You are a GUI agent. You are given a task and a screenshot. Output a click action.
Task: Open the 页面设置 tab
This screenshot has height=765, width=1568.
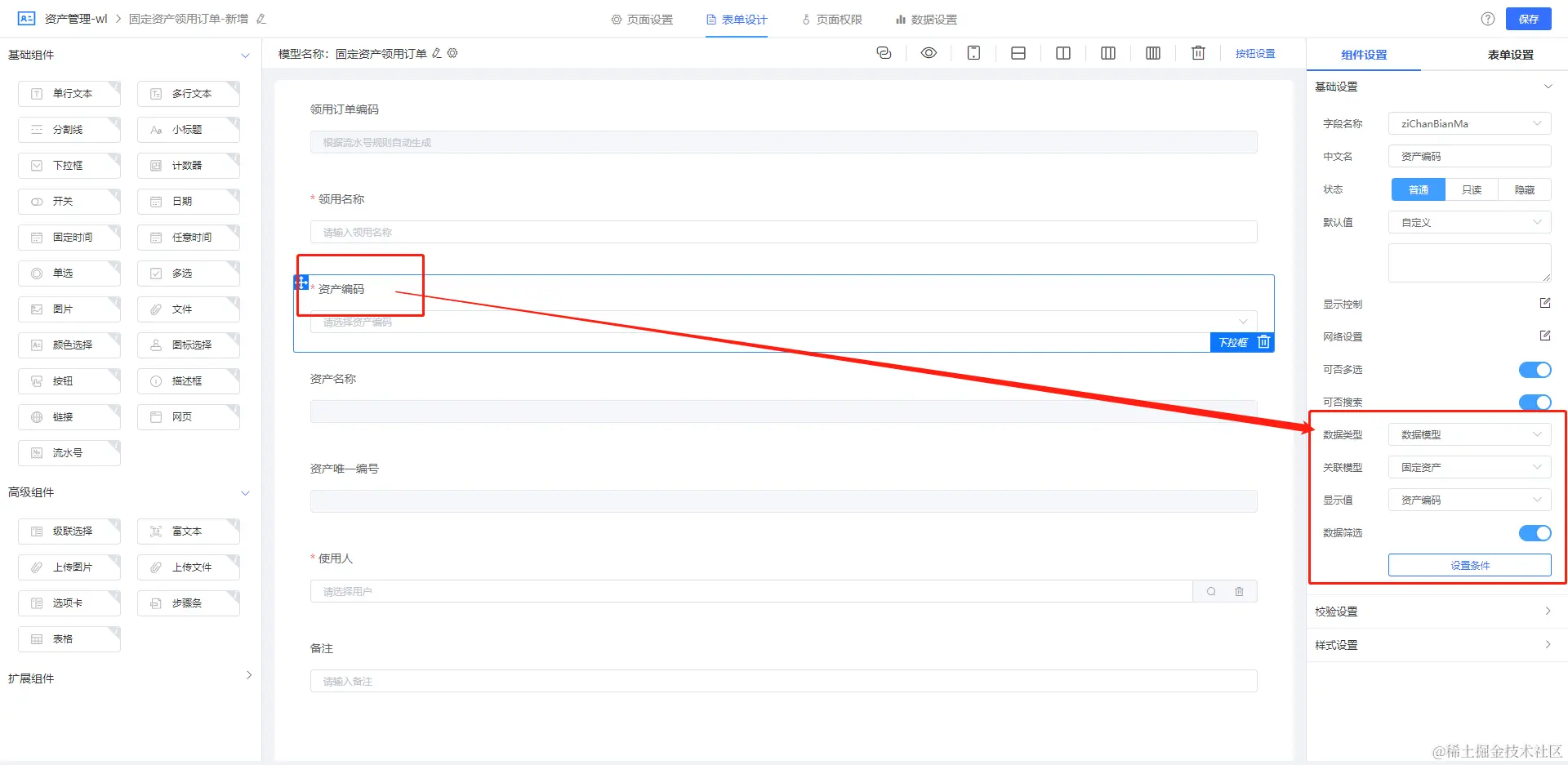[x=642, y=20]
